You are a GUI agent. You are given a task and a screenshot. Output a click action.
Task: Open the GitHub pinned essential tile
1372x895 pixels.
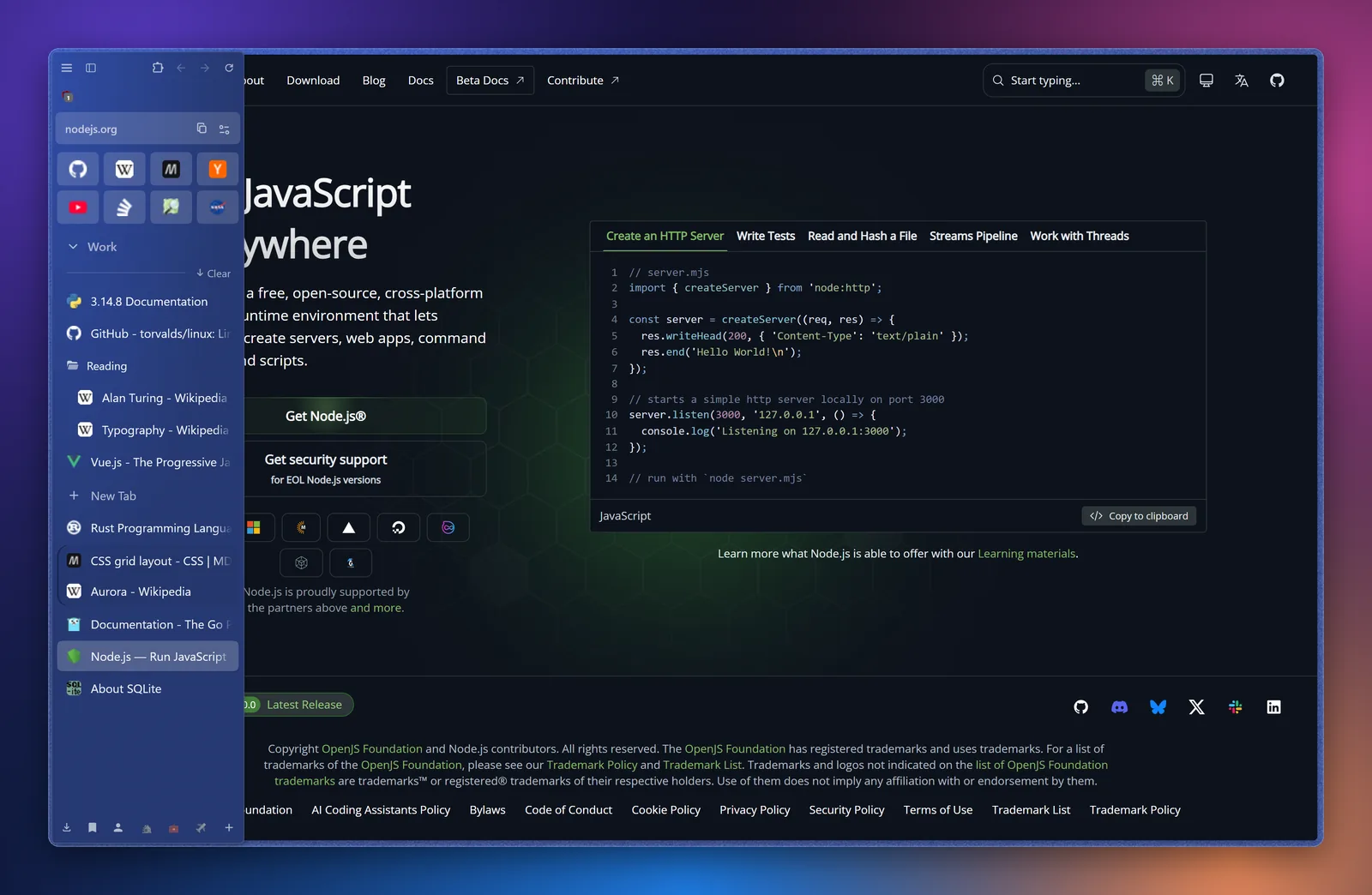(78, 169)
